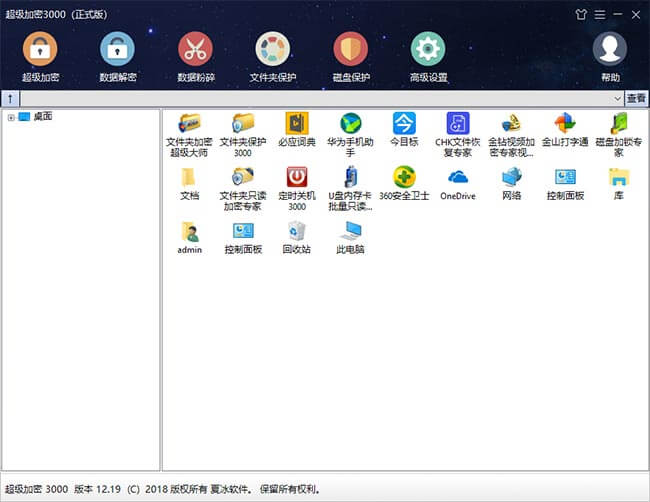Screen dimensions: 650x502
Task: Open the address bar dropdown arrow
Action: pyautogui.click(x=617, y=99)
